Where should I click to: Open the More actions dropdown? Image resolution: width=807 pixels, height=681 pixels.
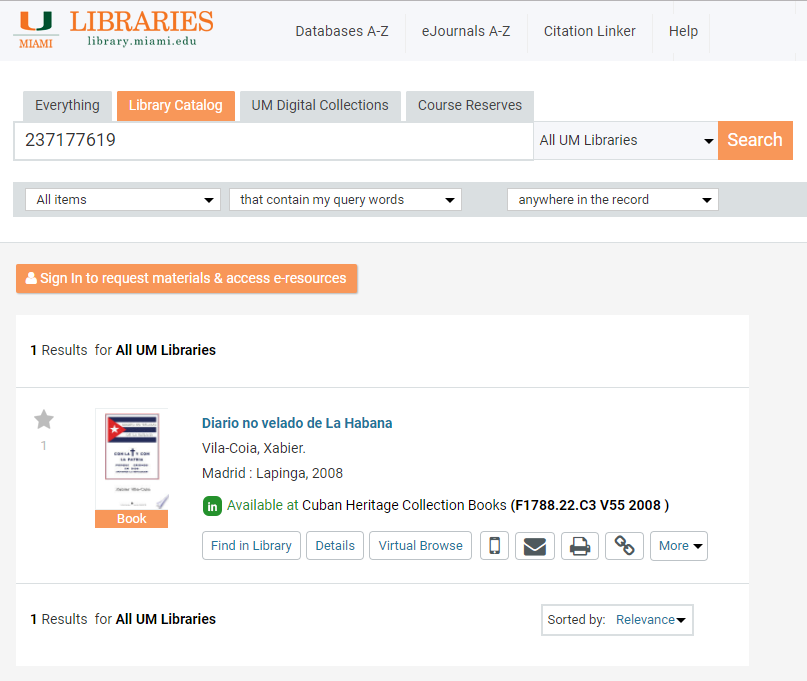pyautogui.click(x=679, y=546)
